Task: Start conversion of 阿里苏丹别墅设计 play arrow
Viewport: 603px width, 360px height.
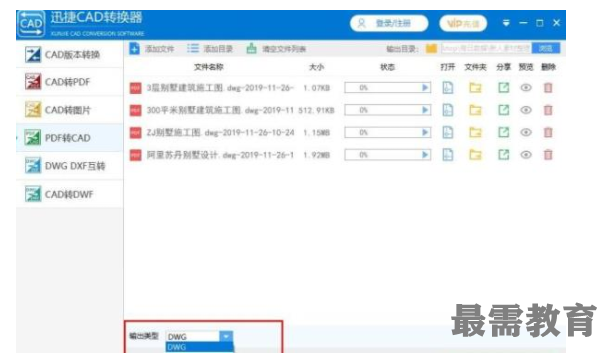Action: pyautogui.click(x=425, y=155)
